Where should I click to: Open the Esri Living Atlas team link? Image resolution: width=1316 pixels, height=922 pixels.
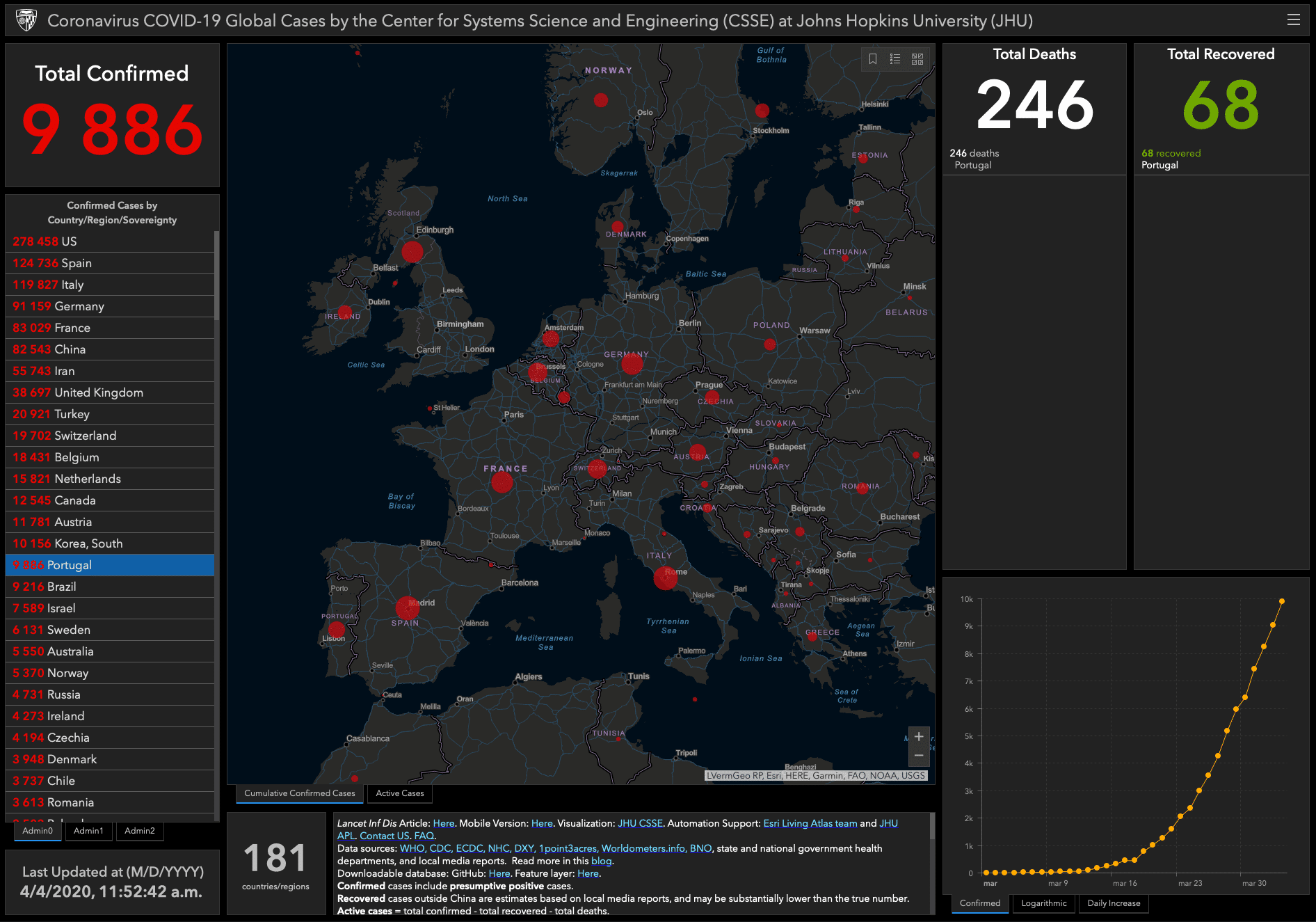(x=810, y=823)
